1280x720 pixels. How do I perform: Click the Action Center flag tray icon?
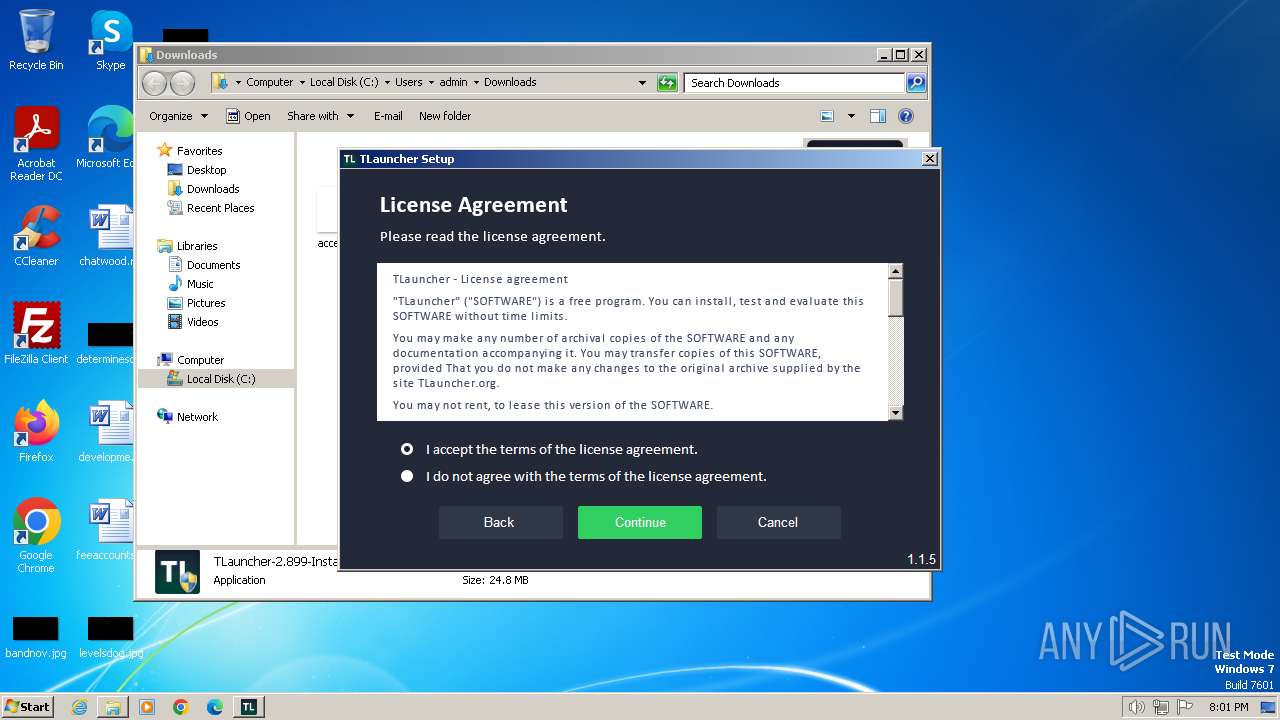click(x=1185, y=707)
